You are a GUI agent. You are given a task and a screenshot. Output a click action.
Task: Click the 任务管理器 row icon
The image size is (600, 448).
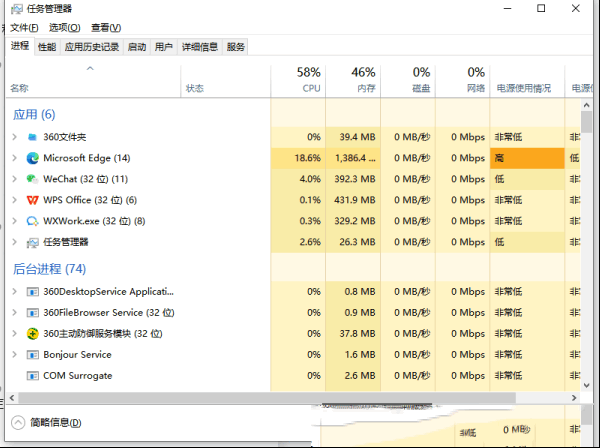click(x=33, y=242)
